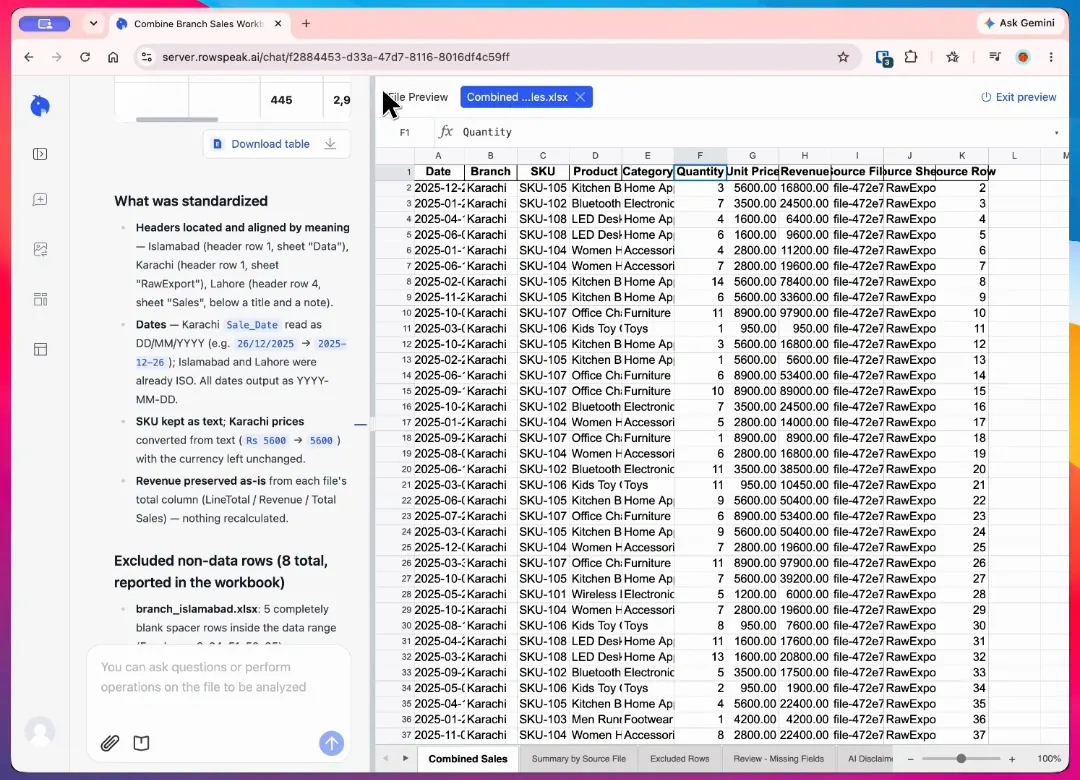Switch to the Combined Sales sheet tab
Image resolution: width=1080 pixels, height=780 pixels.
tap(468, 759)
